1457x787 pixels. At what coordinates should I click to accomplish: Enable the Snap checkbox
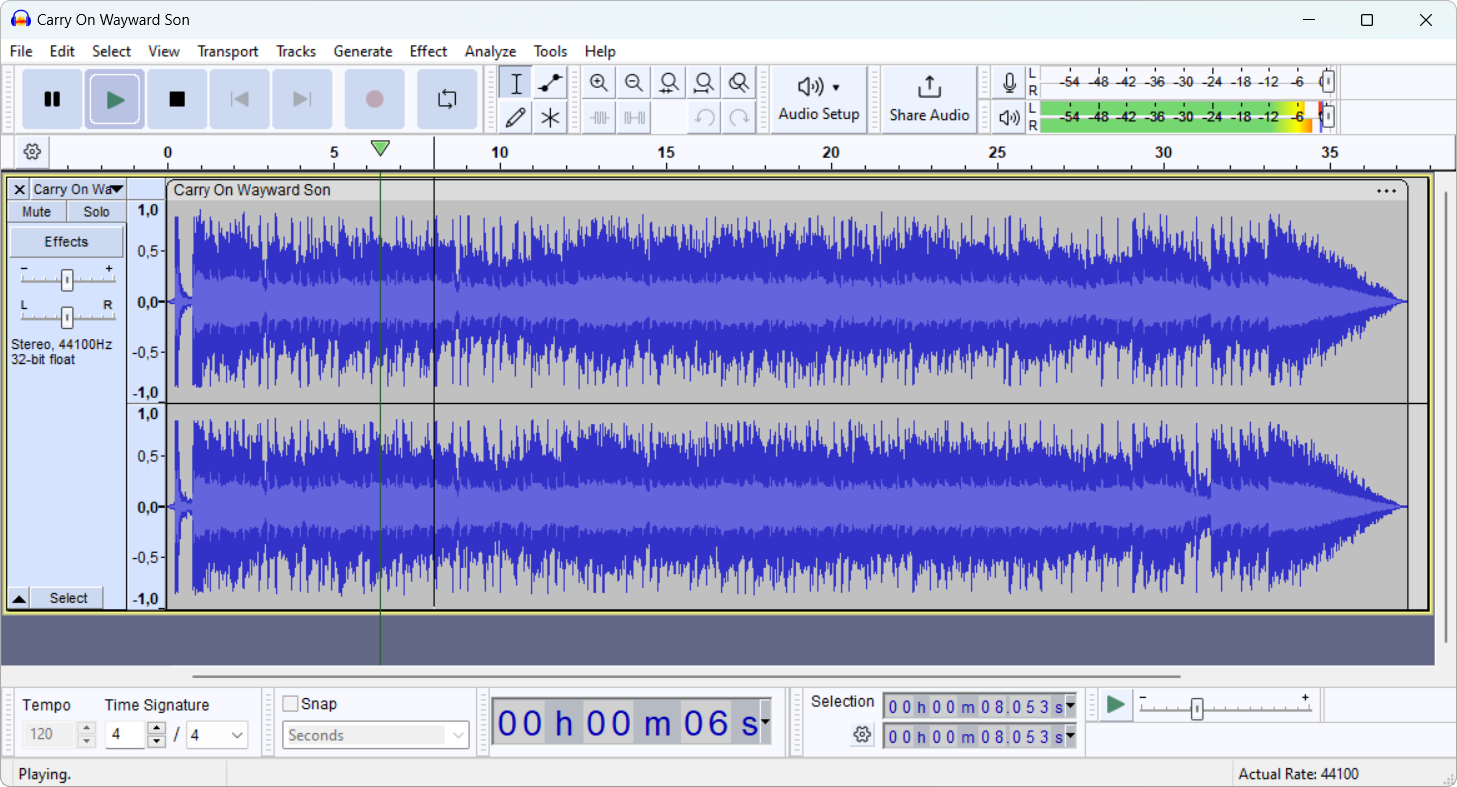pyautogui.click(x=291, y=704)
